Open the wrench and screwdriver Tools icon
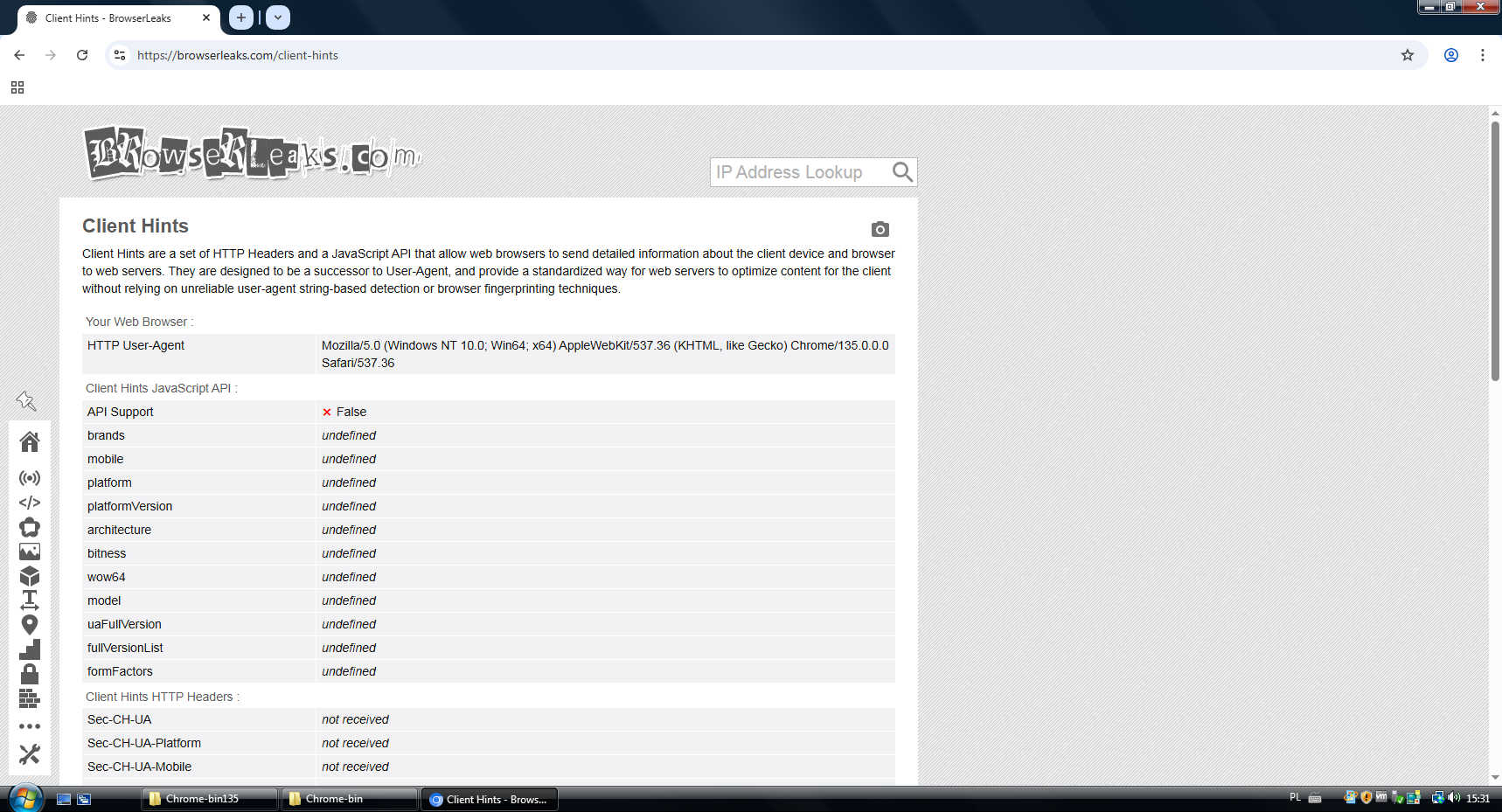The image size is (1502, 812). click(30, 753)
